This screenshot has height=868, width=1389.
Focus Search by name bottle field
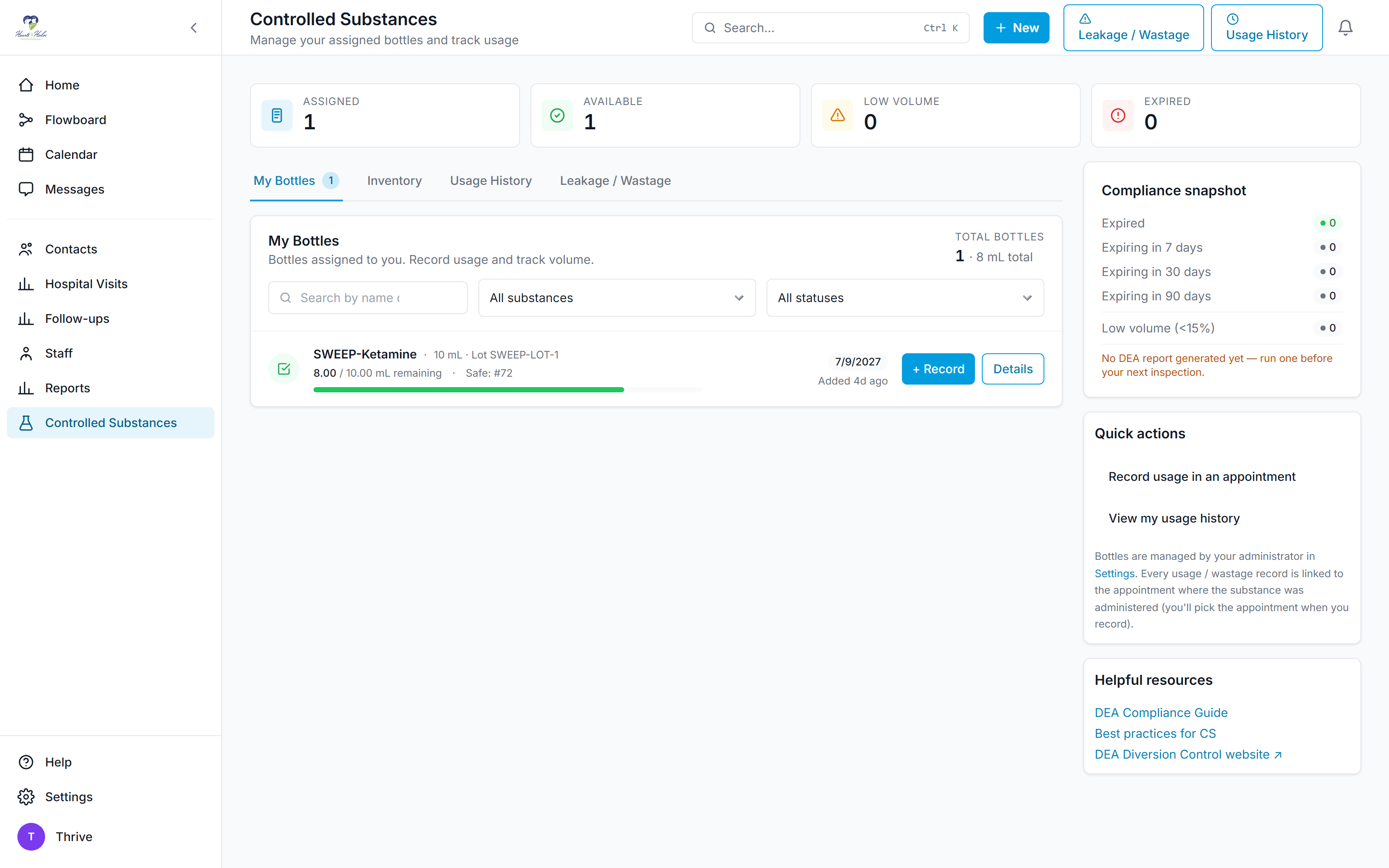pos(368,297)
